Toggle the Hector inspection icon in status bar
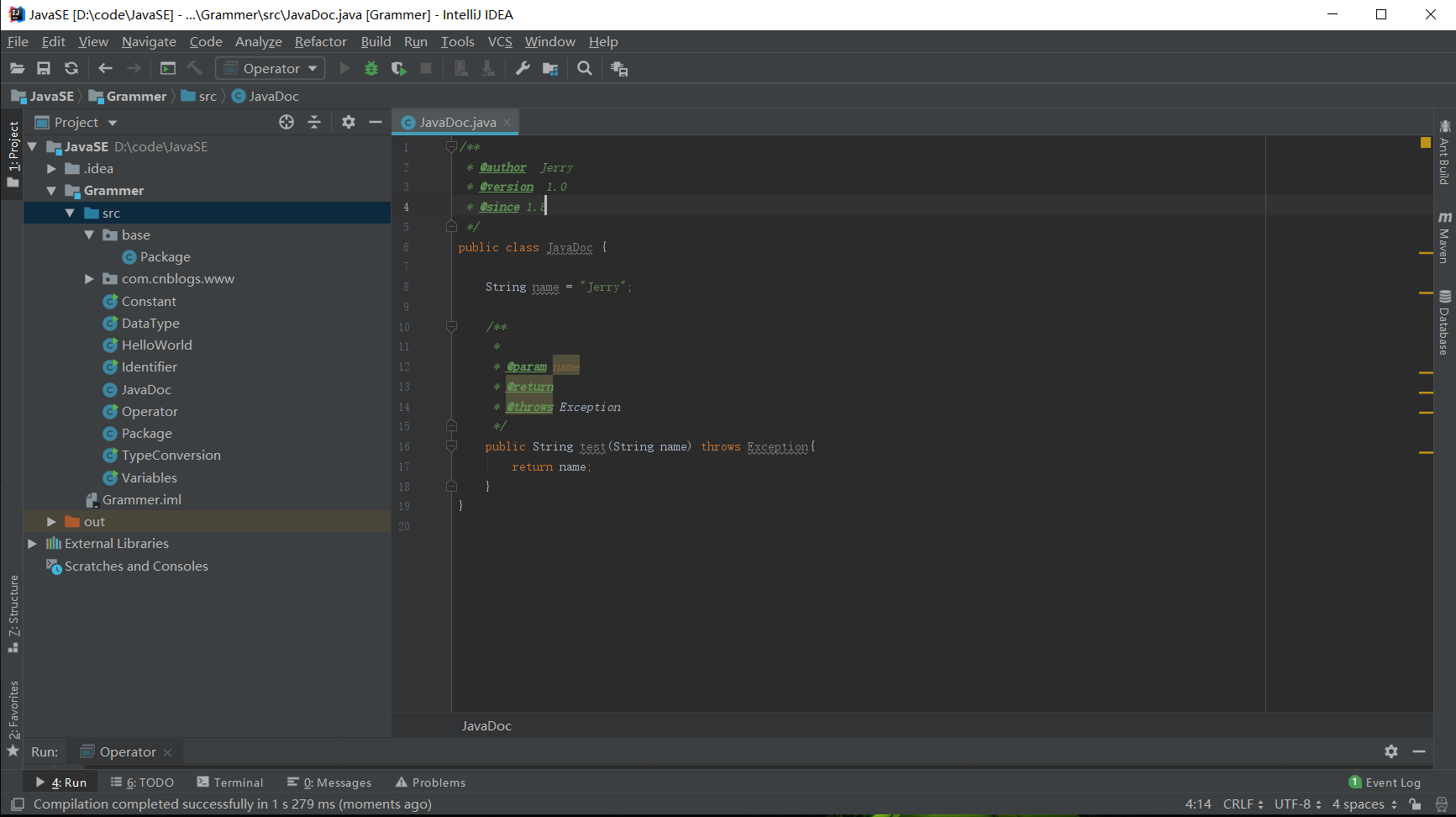This screenshot has height=817, width=1456. coord(1442,804)
